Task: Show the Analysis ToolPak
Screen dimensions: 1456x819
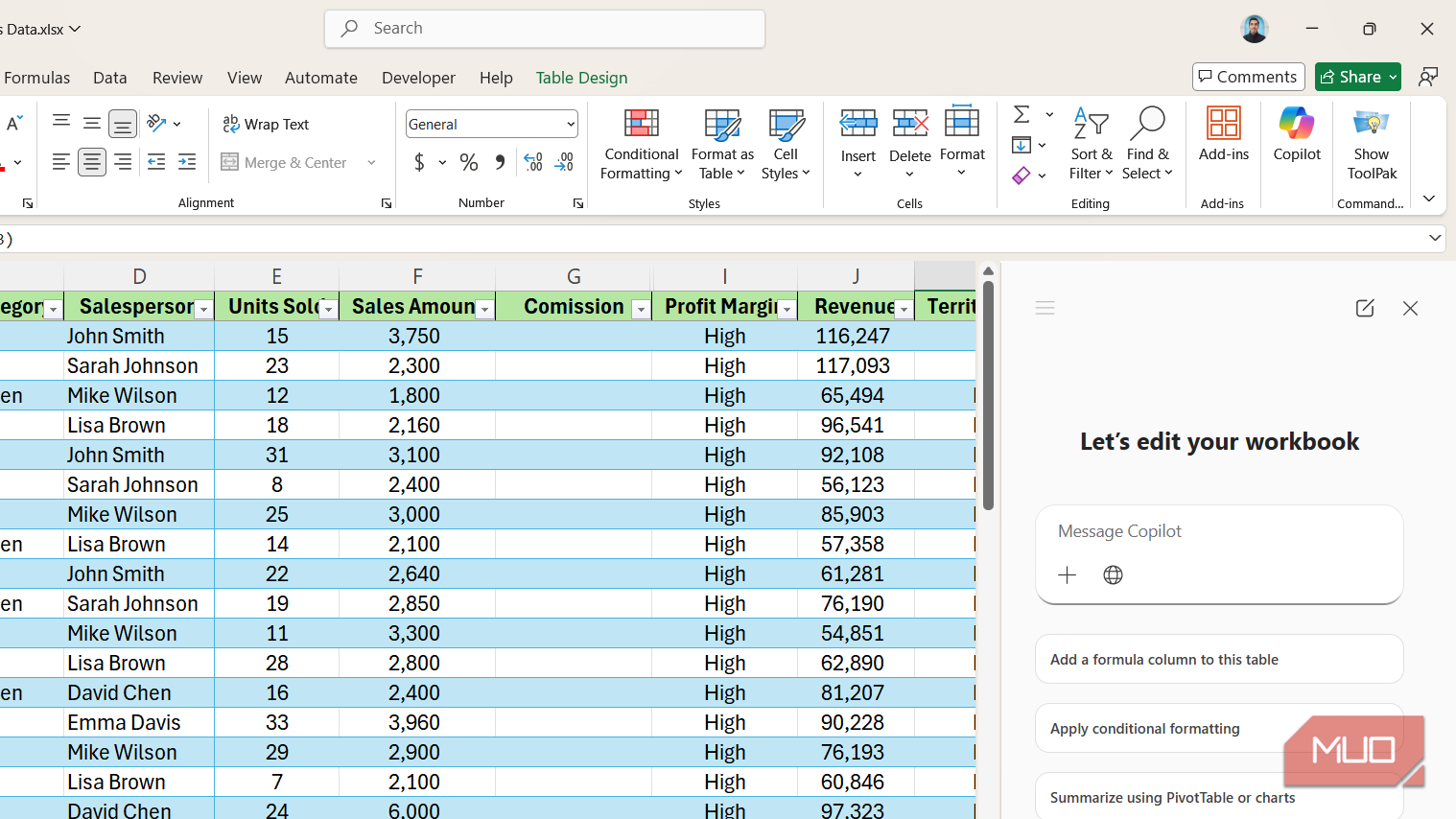Action: (1372, 144)
